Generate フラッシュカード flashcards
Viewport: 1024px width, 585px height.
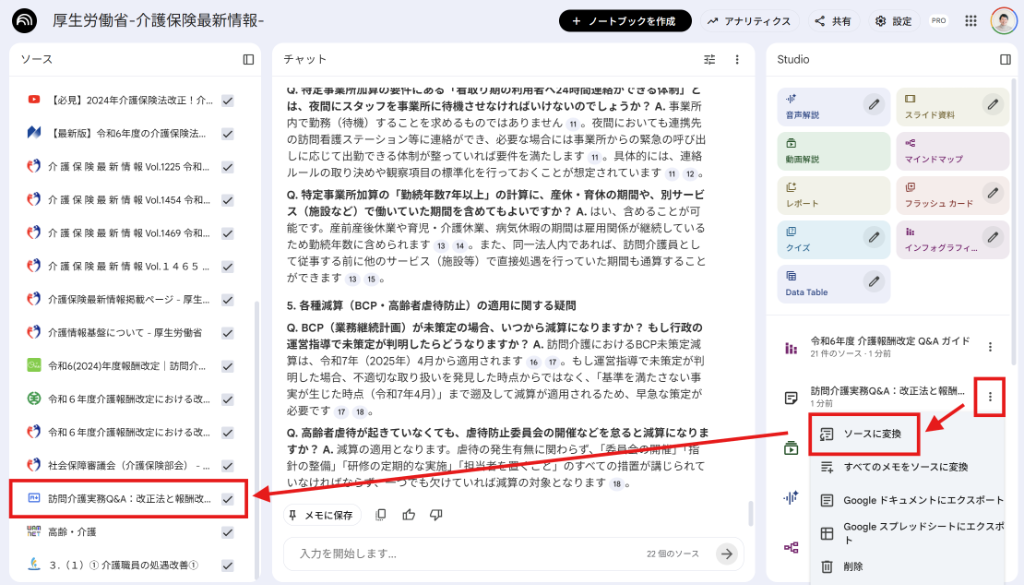point(952,196)
